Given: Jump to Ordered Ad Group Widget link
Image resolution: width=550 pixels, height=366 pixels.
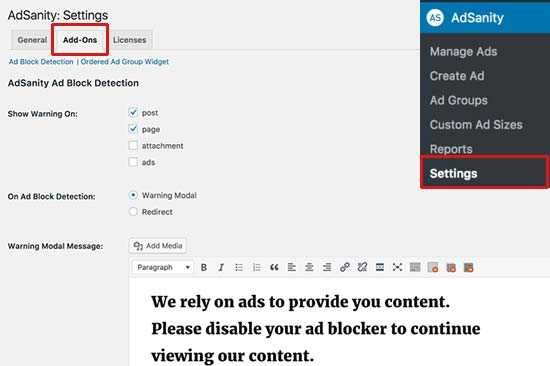Looking at the screenshot, I should pos(125,62).
